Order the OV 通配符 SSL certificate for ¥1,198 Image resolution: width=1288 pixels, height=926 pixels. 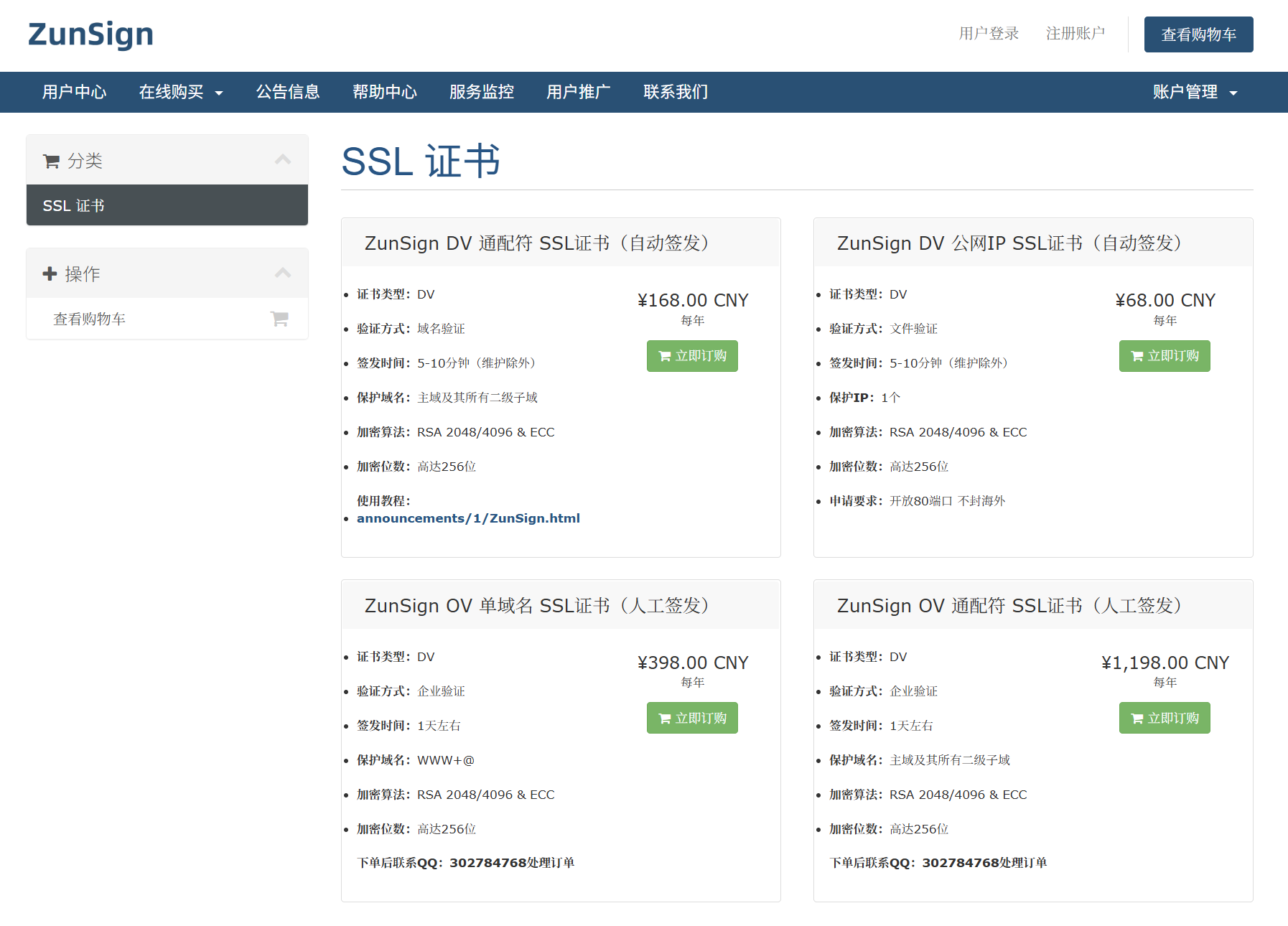point(1165,718)
